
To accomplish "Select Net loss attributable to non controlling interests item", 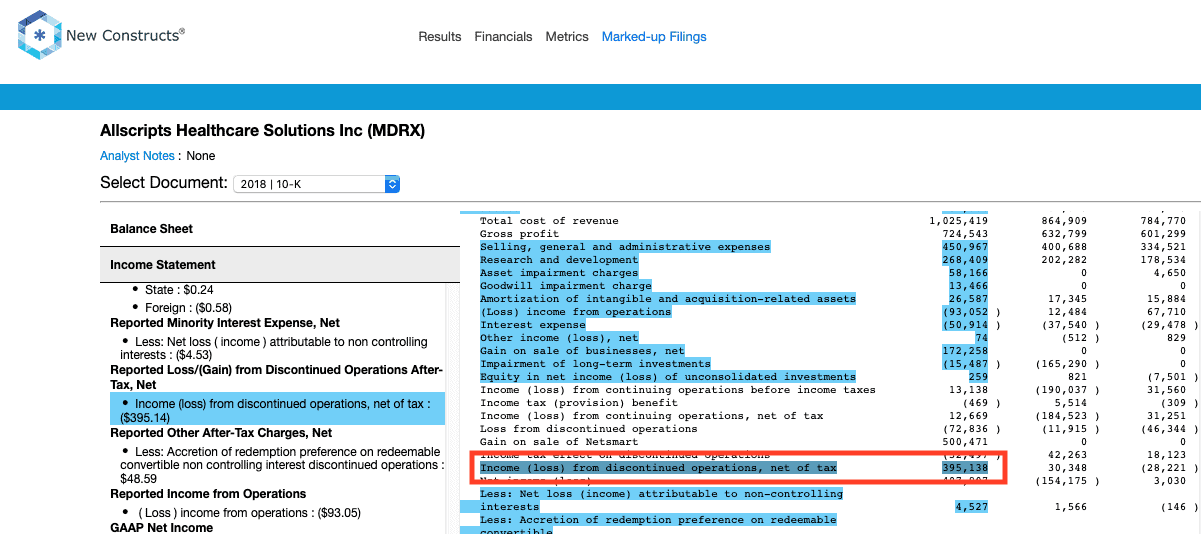I will [274, 348].
